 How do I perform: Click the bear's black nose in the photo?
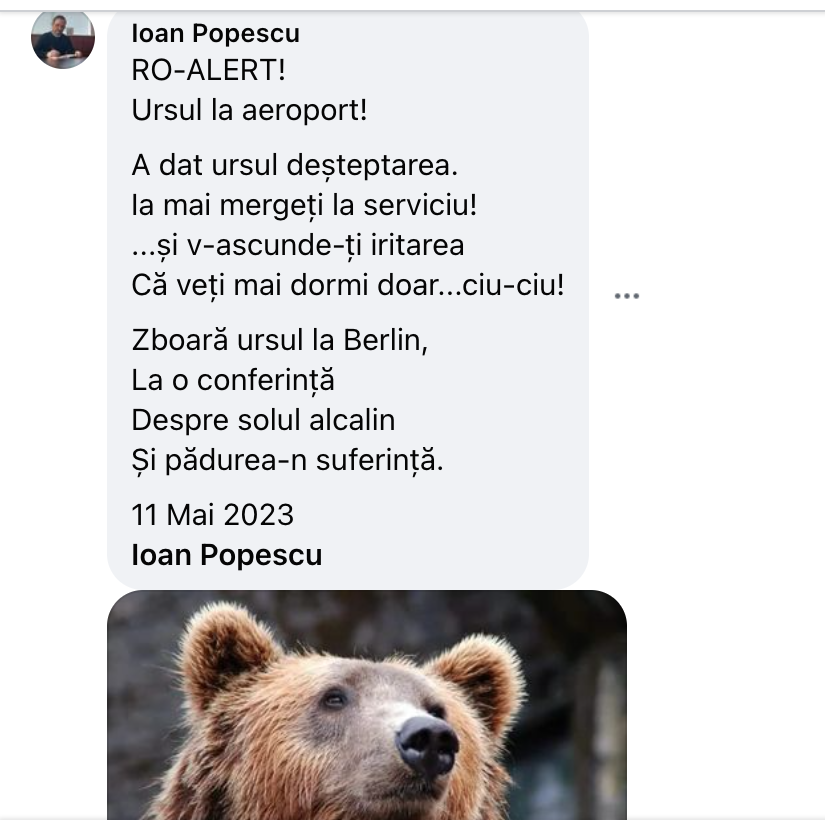427,743
